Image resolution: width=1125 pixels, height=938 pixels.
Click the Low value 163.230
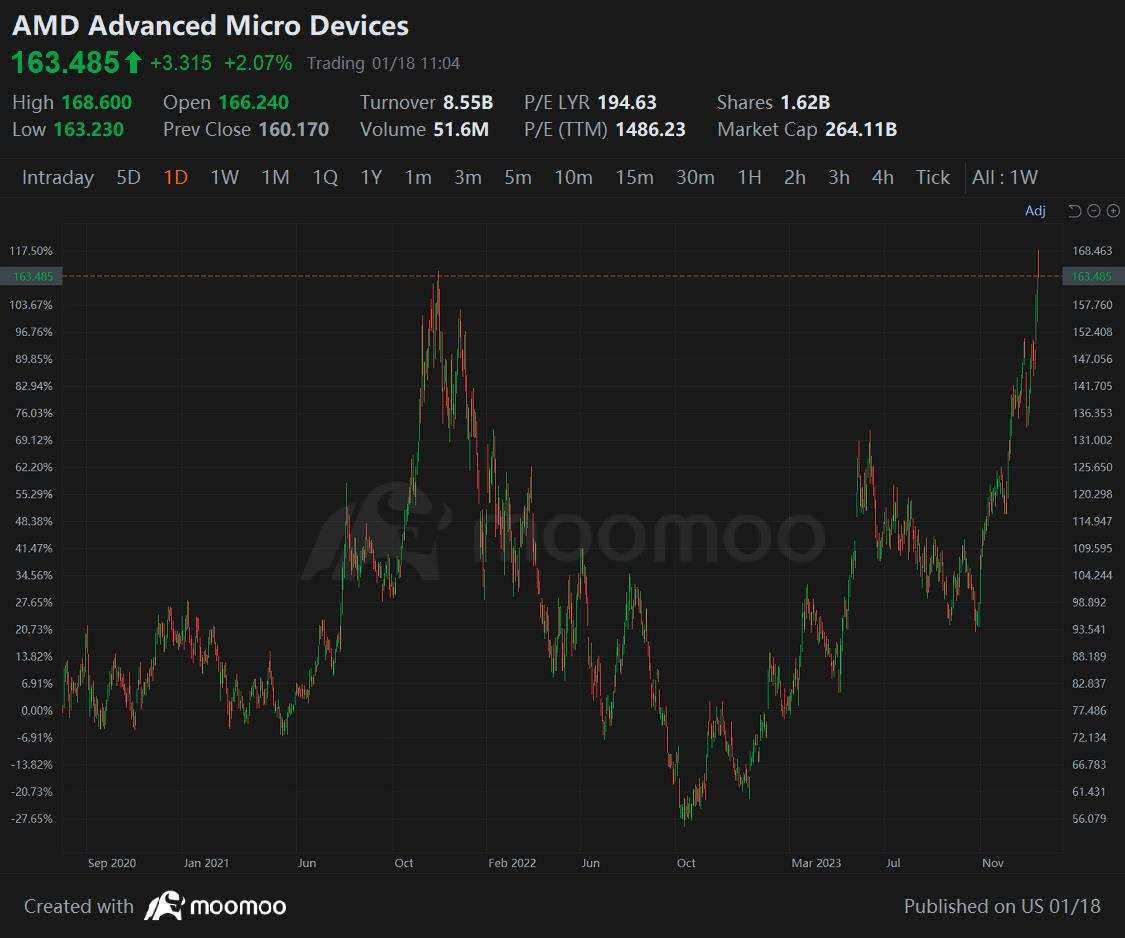(x=88, y=130)
